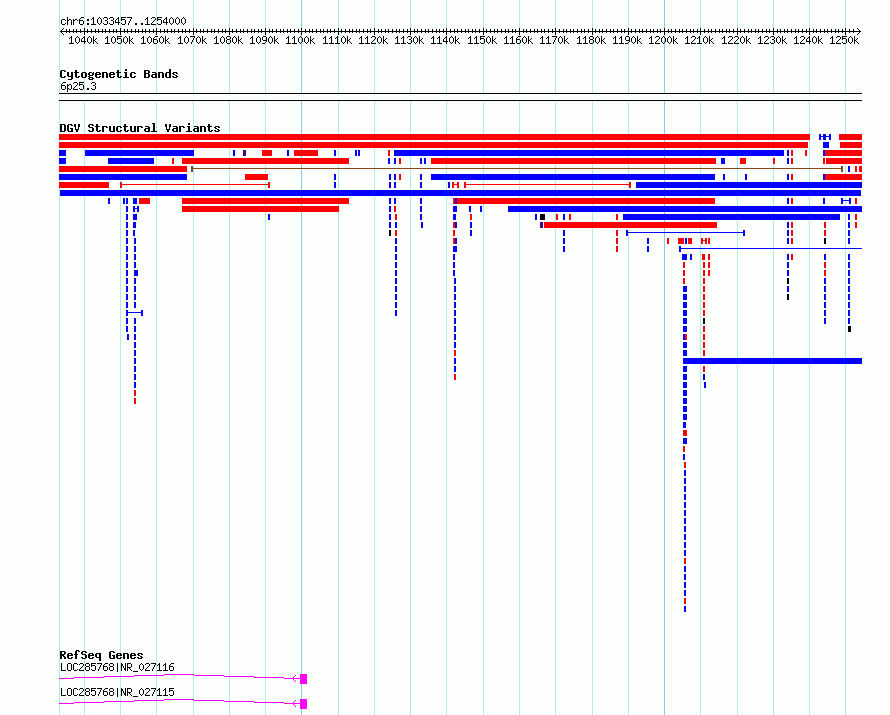Image resolution: width=890 pixels, height=715 pixels.
Task: Click the pink arrowhead on the NR_027116 gene line
Action: pos(296,678)
